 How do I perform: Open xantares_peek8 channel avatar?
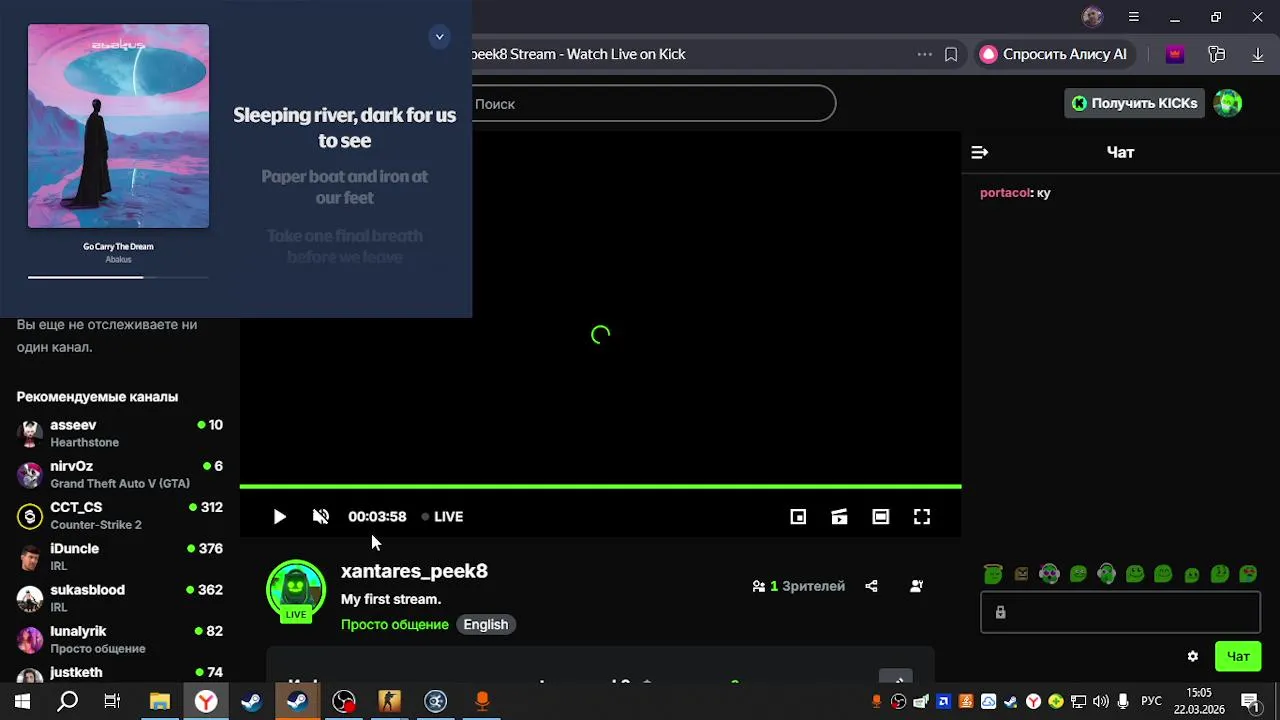point(296,590)
